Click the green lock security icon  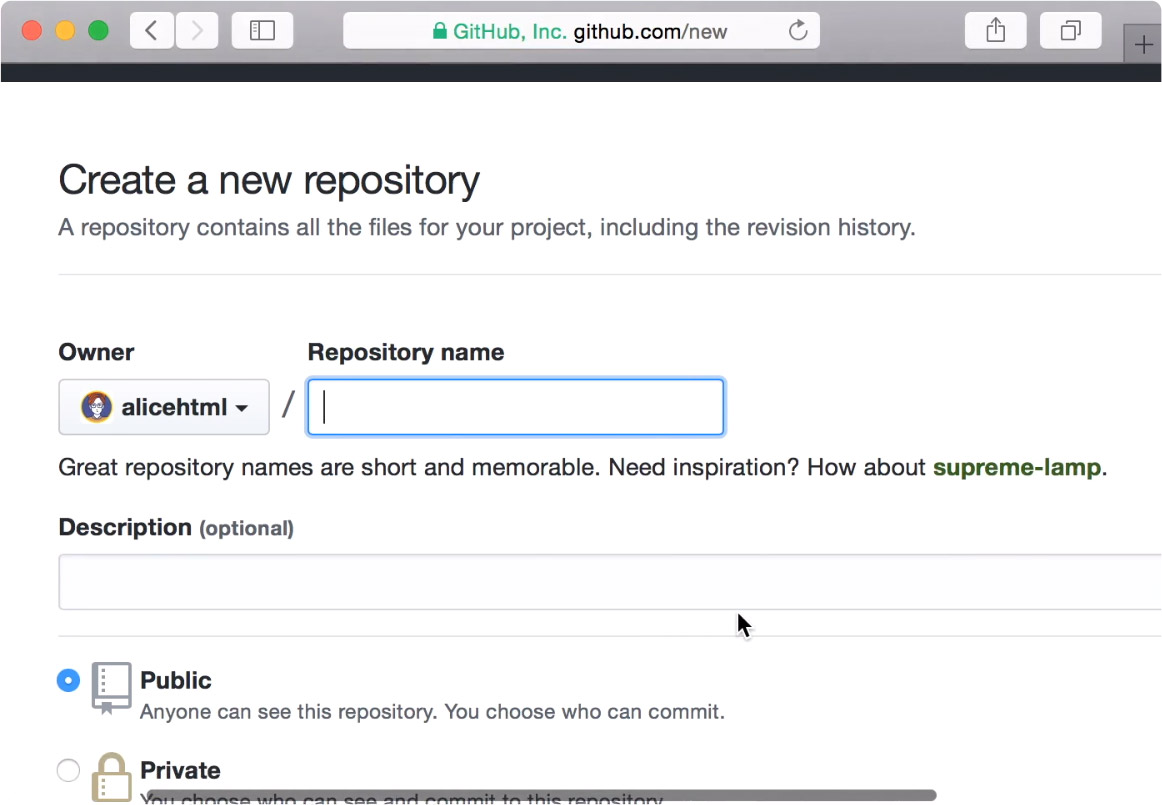pyautogui.click(x=439, y=31)
